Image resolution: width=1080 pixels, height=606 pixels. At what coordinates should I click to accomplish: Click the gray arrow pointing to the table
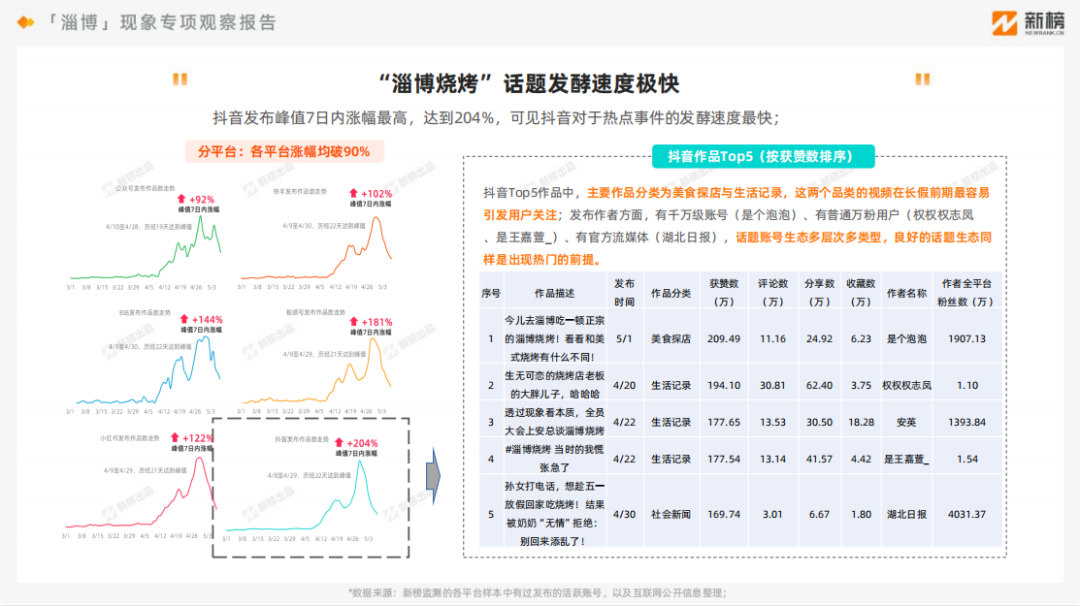[x=433, y=476]
